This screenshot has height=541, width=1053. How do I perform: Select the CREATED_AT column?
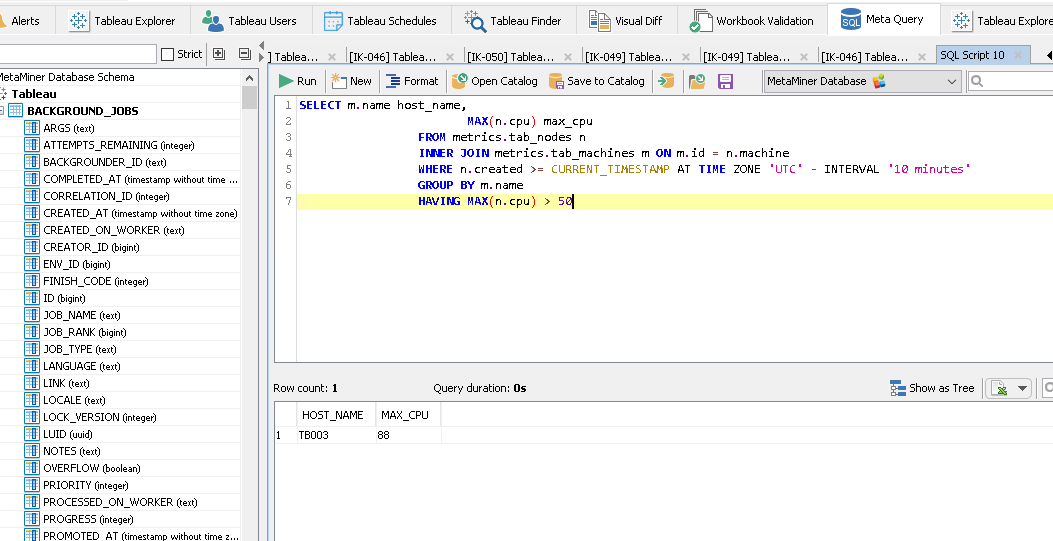[140, 213]
